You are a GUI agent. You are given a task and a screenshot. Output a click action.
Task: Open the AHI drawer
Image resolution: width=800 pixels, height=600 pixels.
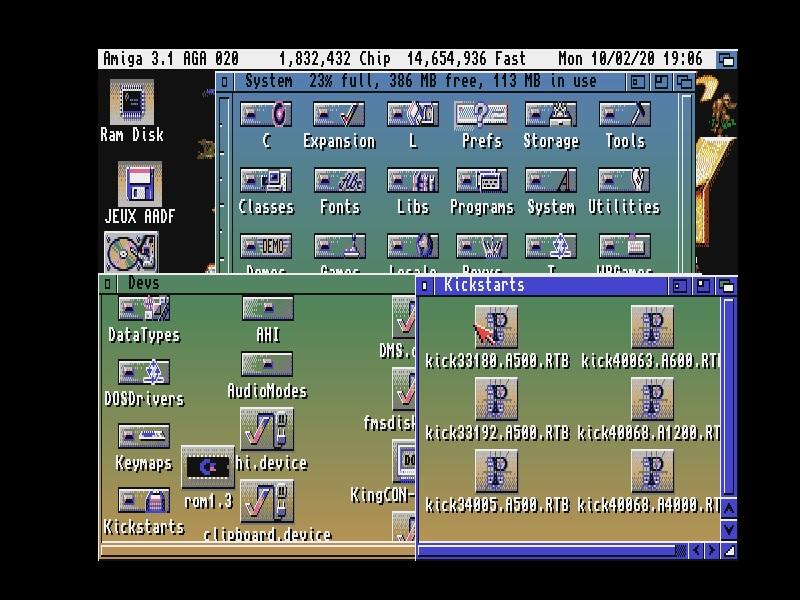(x=268, y=309)
